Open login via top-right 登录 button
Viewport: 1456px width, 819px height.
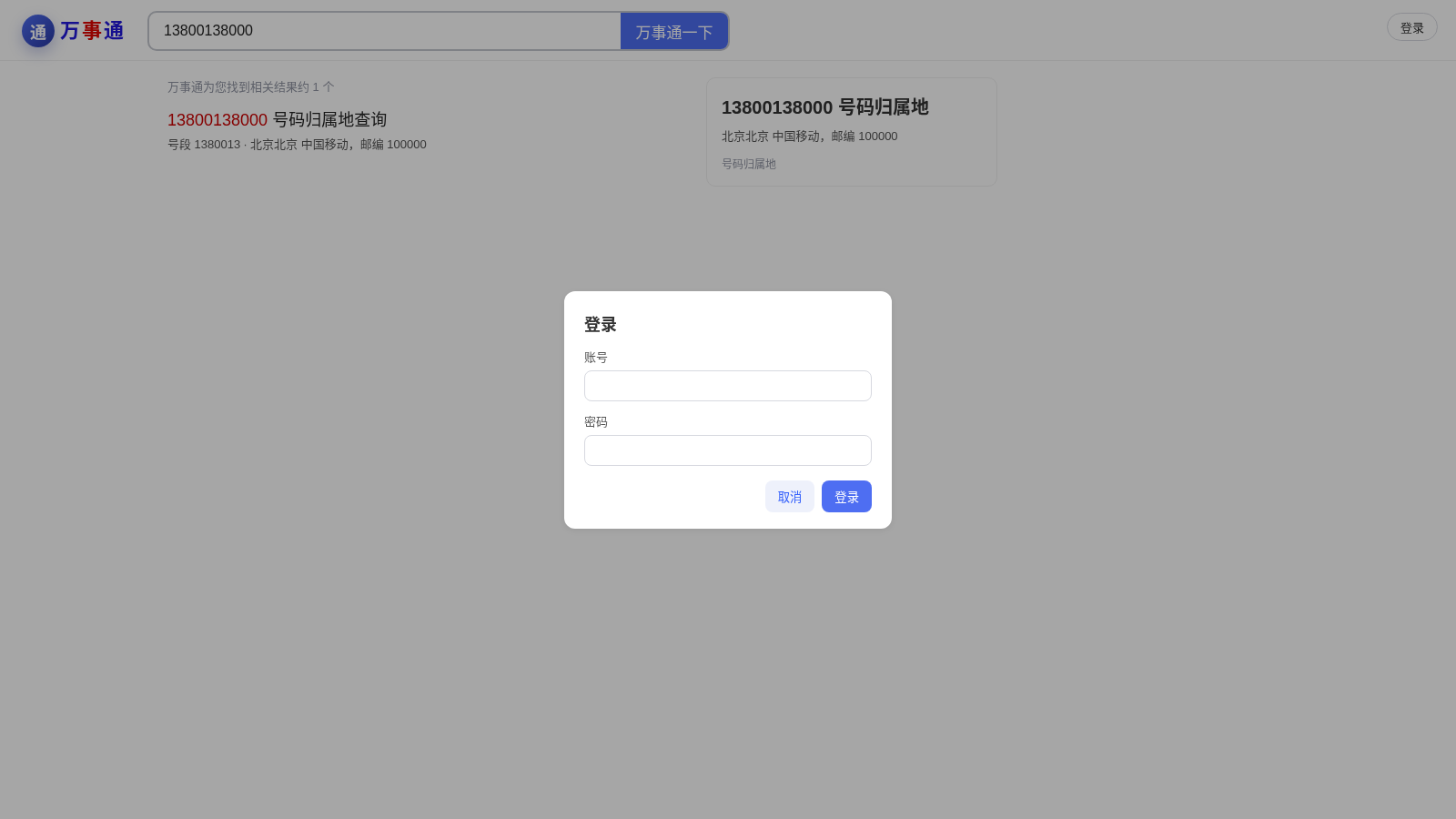1412,27
